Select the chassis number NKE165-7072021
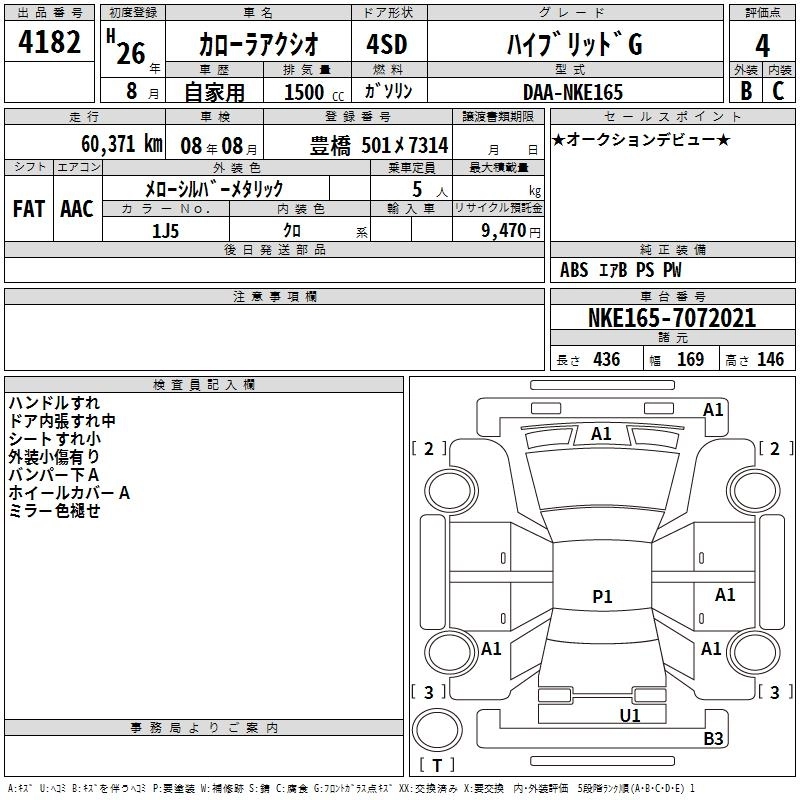The height and width of the screenshot is (800, 800). [672, 318]
